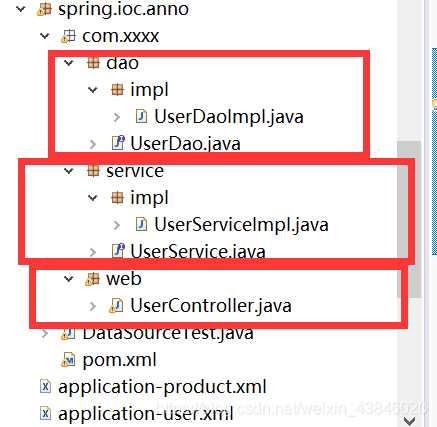Click the UserDao.java interface file icon
This screenshot has height=427, width=437.
click(x=118, y=143)
